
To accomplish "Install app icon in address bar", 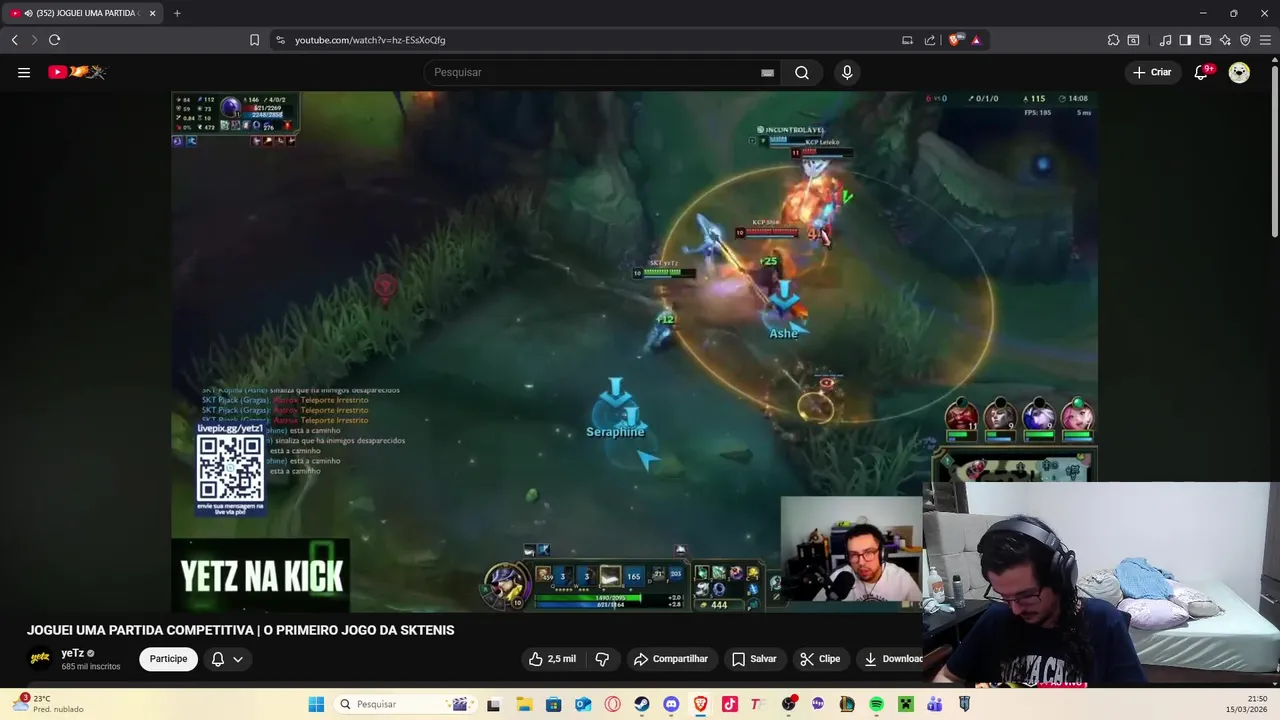I will click(x=908, y=40).
